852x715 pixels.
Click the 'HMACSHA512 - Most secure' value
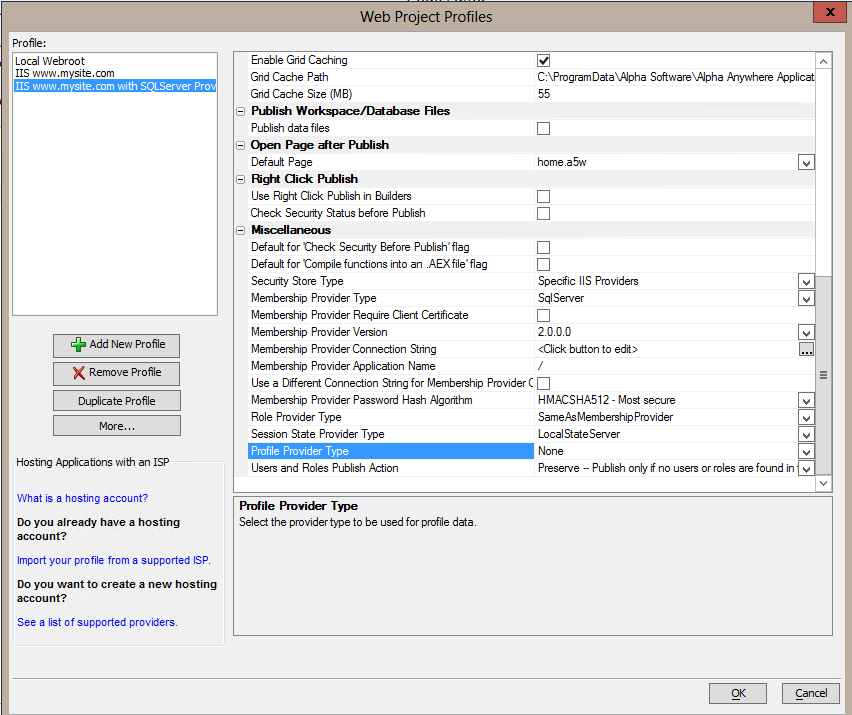pos(606,400)
